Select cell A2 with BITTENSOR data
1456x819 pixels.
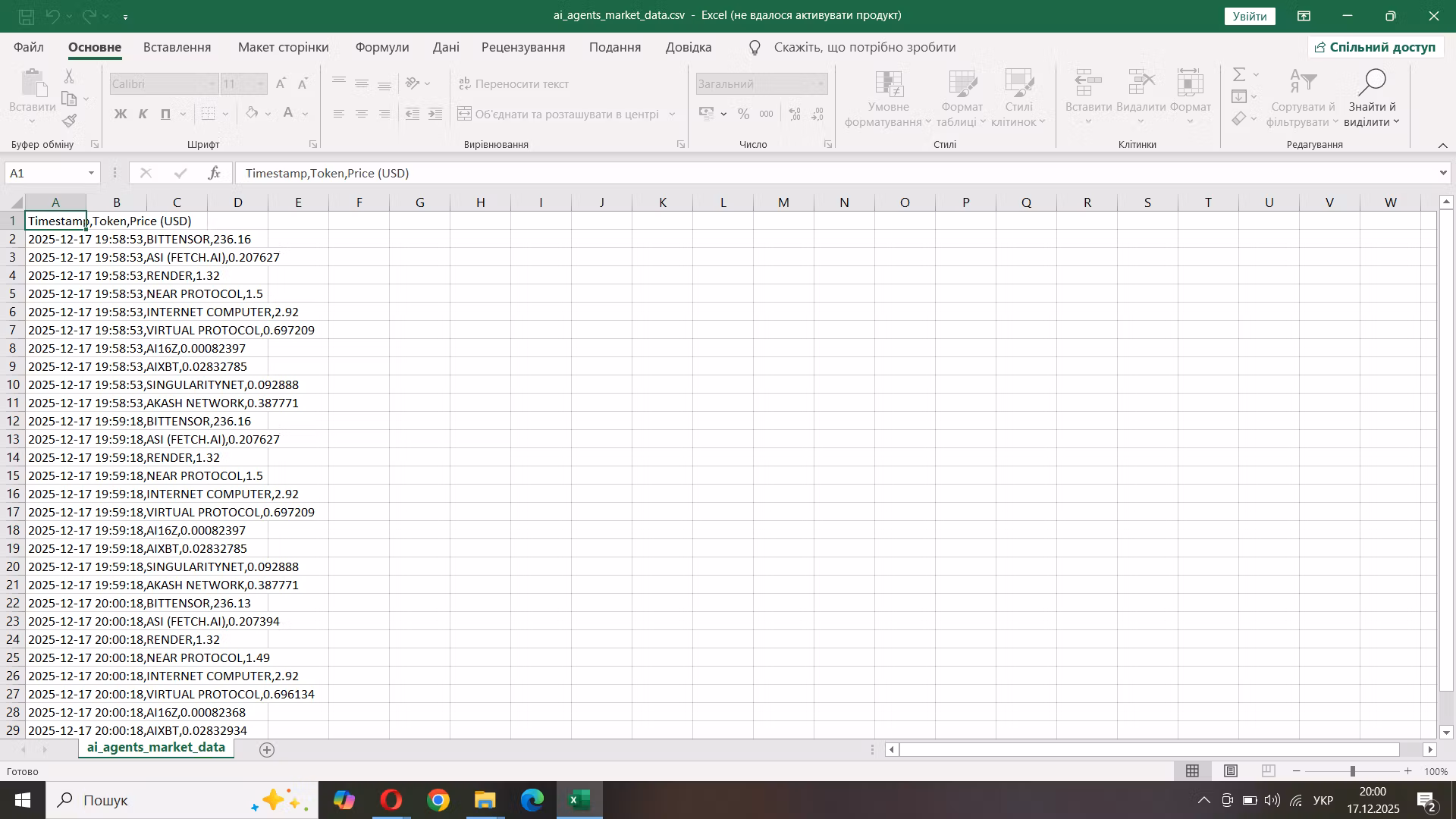(55, 240)
